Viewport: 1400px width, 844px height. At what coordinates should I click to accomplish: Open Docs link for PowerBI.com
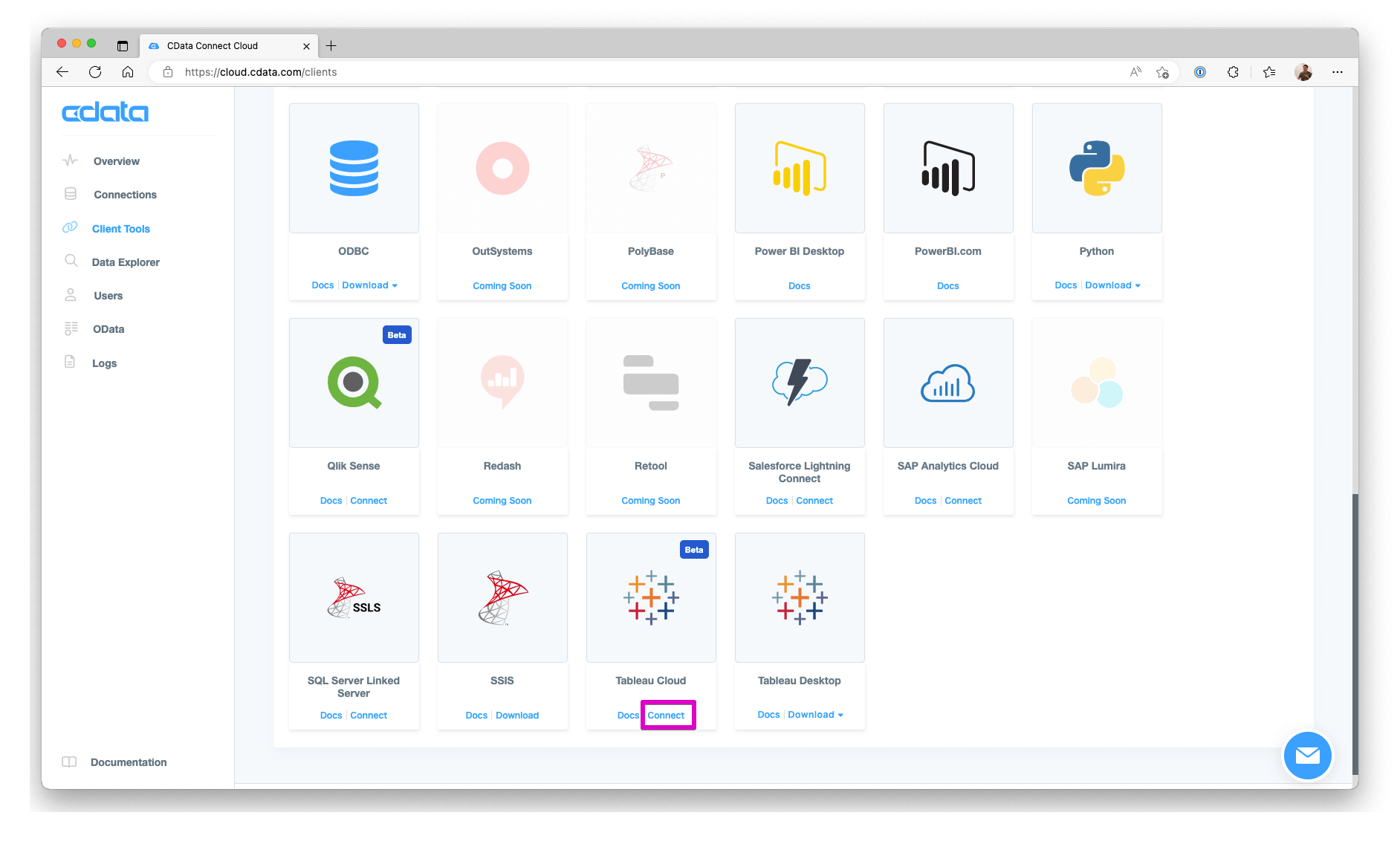[x=948, y=286]
